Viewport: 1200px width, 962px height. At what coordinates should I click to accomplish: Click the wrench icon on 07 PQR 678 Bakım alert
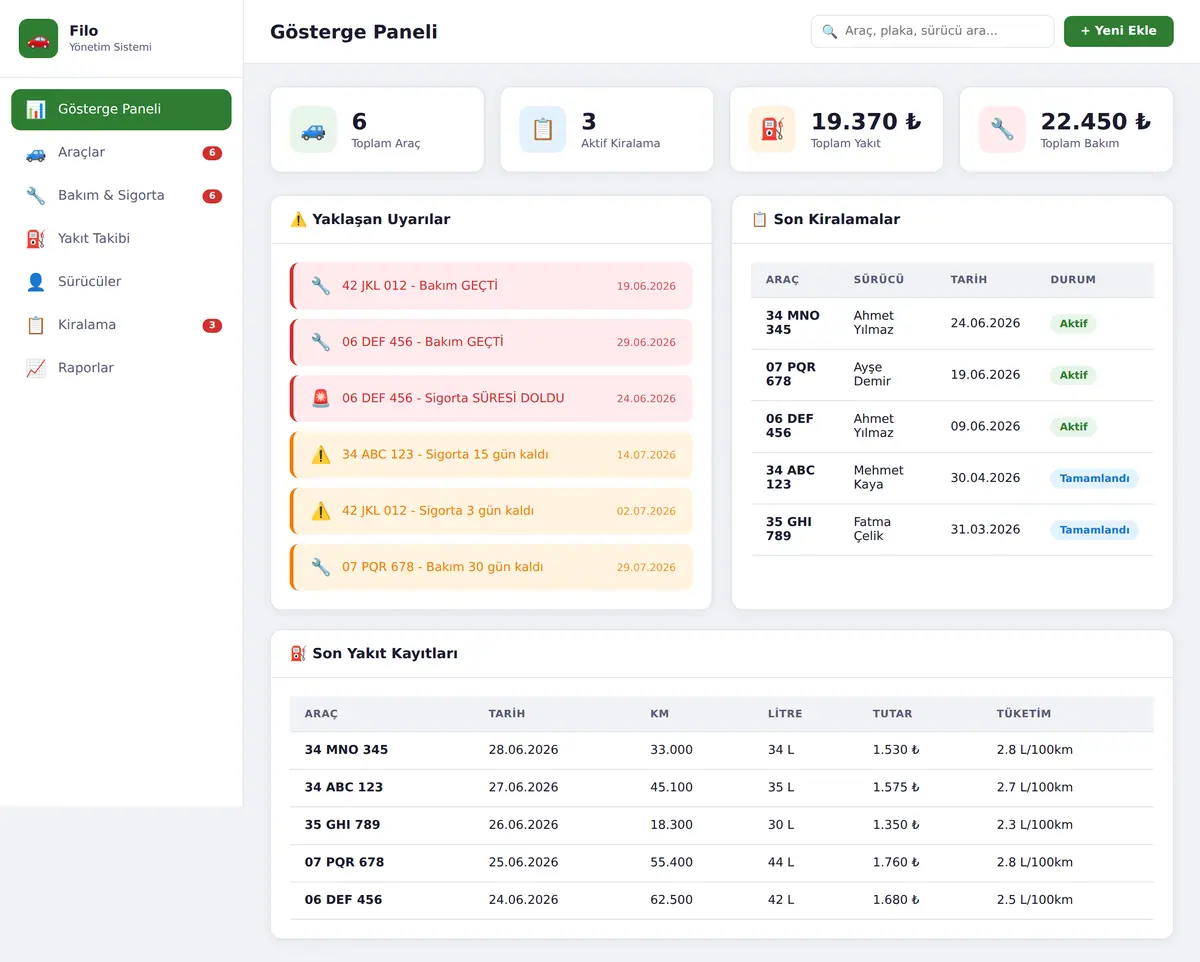click(321, 567)
